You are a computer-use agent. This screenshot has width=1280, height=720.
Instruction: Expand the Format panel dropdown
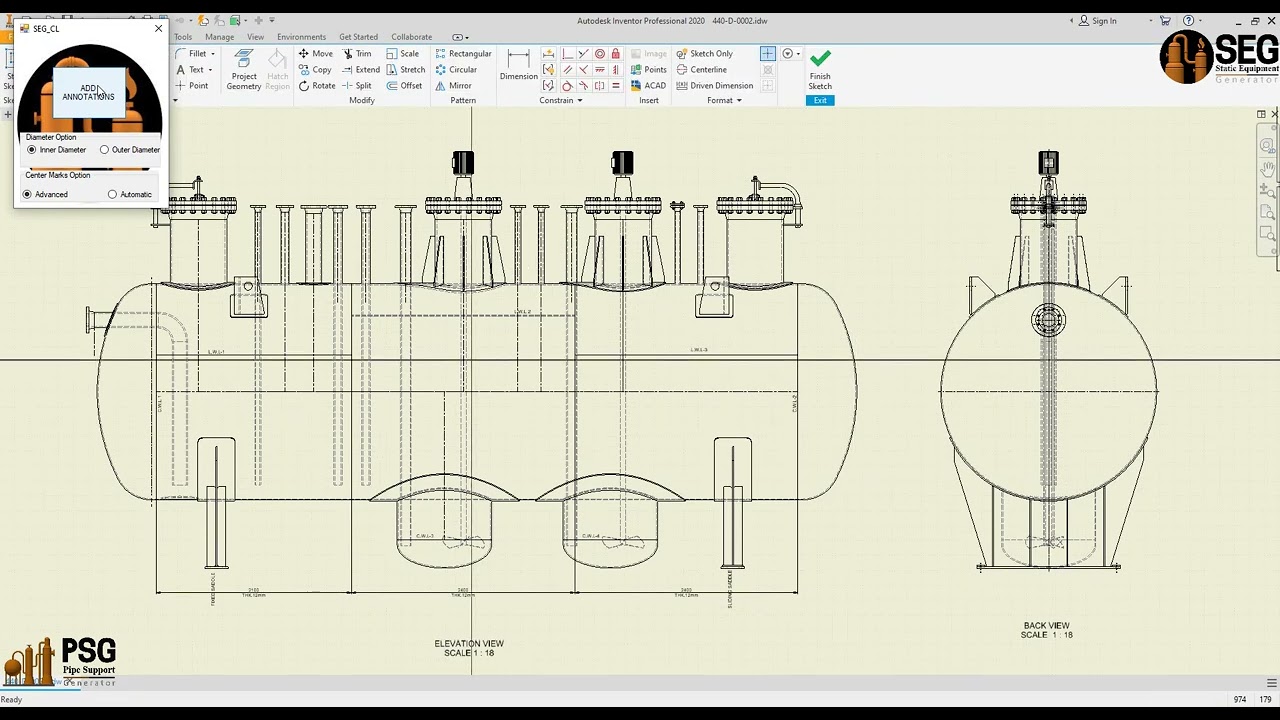click(739, 100)
